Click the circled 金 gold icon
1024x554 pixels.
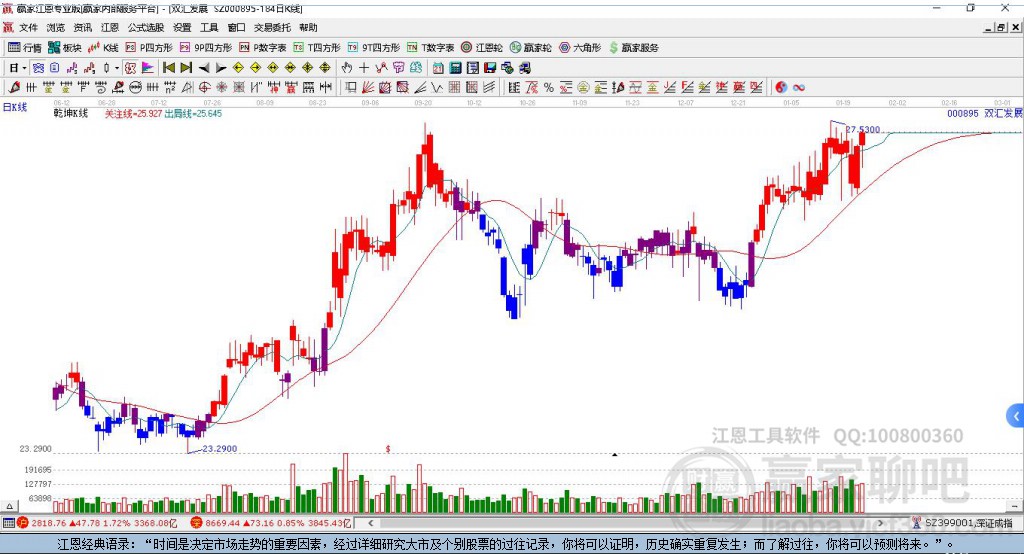pyautogui.click(x=583, y=88)
